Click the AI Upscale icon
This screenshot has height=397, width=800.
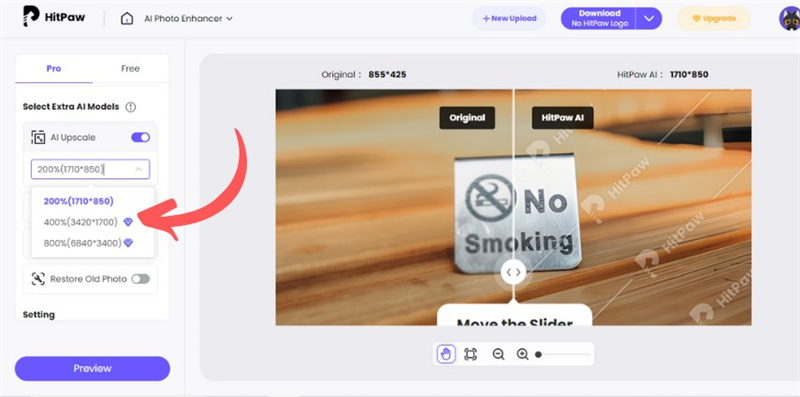[38, 137]
